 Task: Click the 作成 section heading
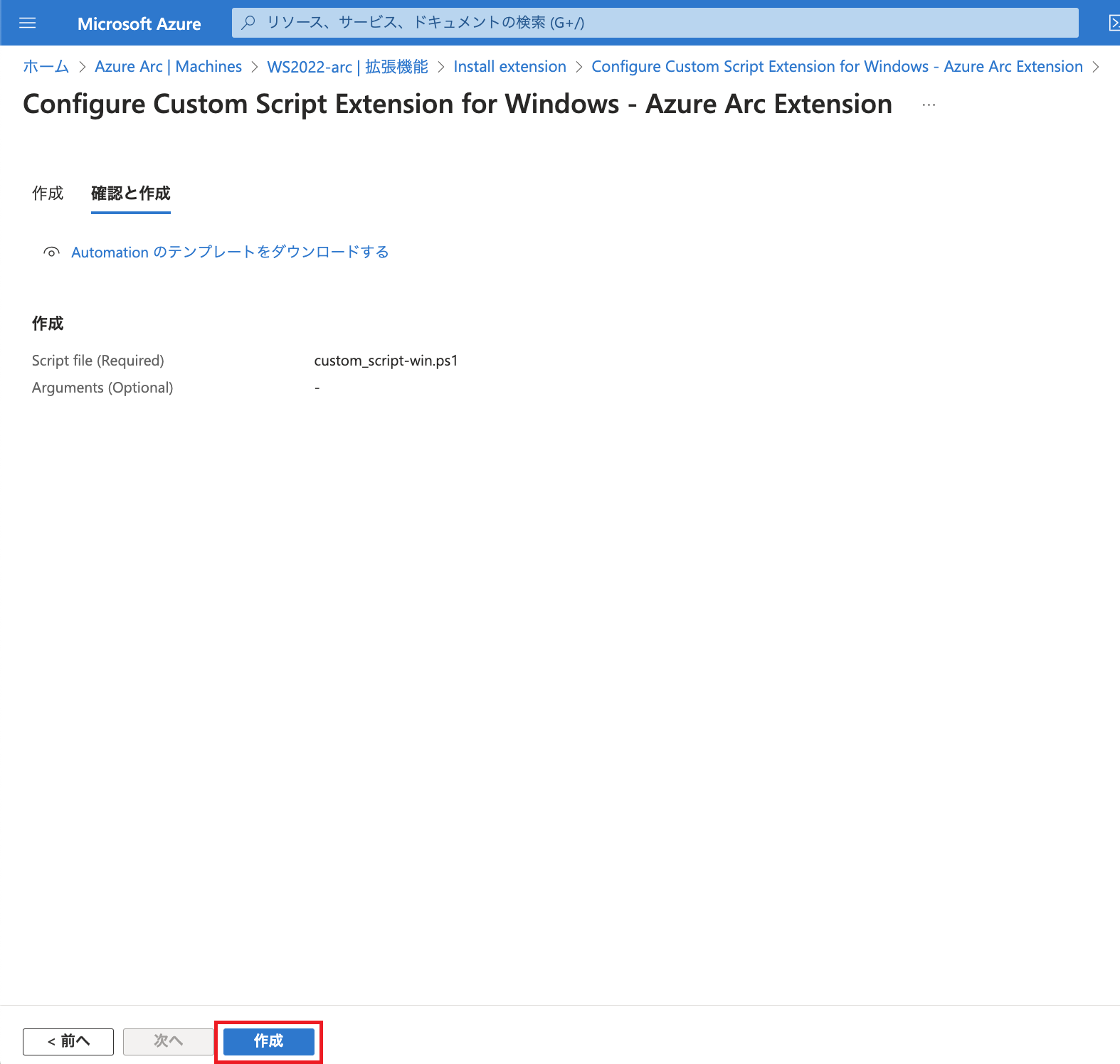click(48, 324)
